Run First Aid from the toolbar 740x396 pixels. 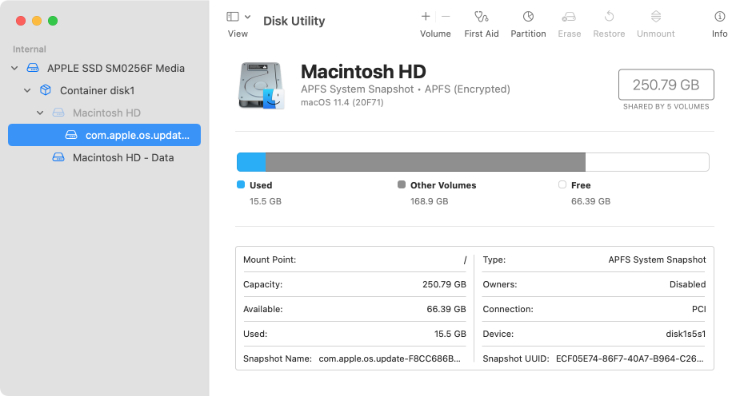pyautogui.click(x=481, y=17)
